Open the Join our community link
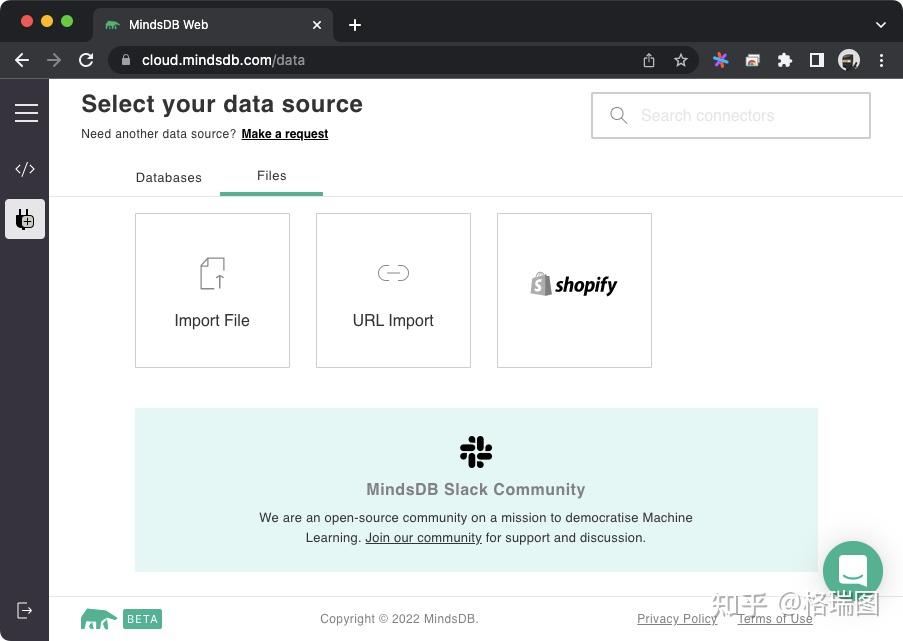Screen dimensions: 903x641 click(423, 538)
